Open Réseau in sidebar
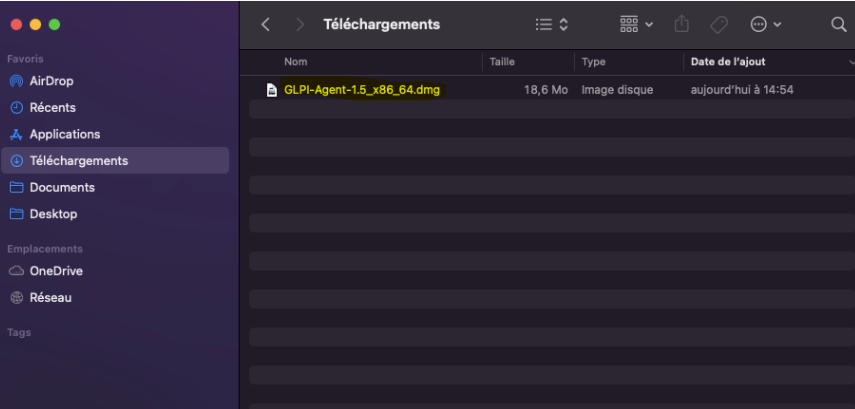Screen dimensions: 855x409 click(115, 298)
